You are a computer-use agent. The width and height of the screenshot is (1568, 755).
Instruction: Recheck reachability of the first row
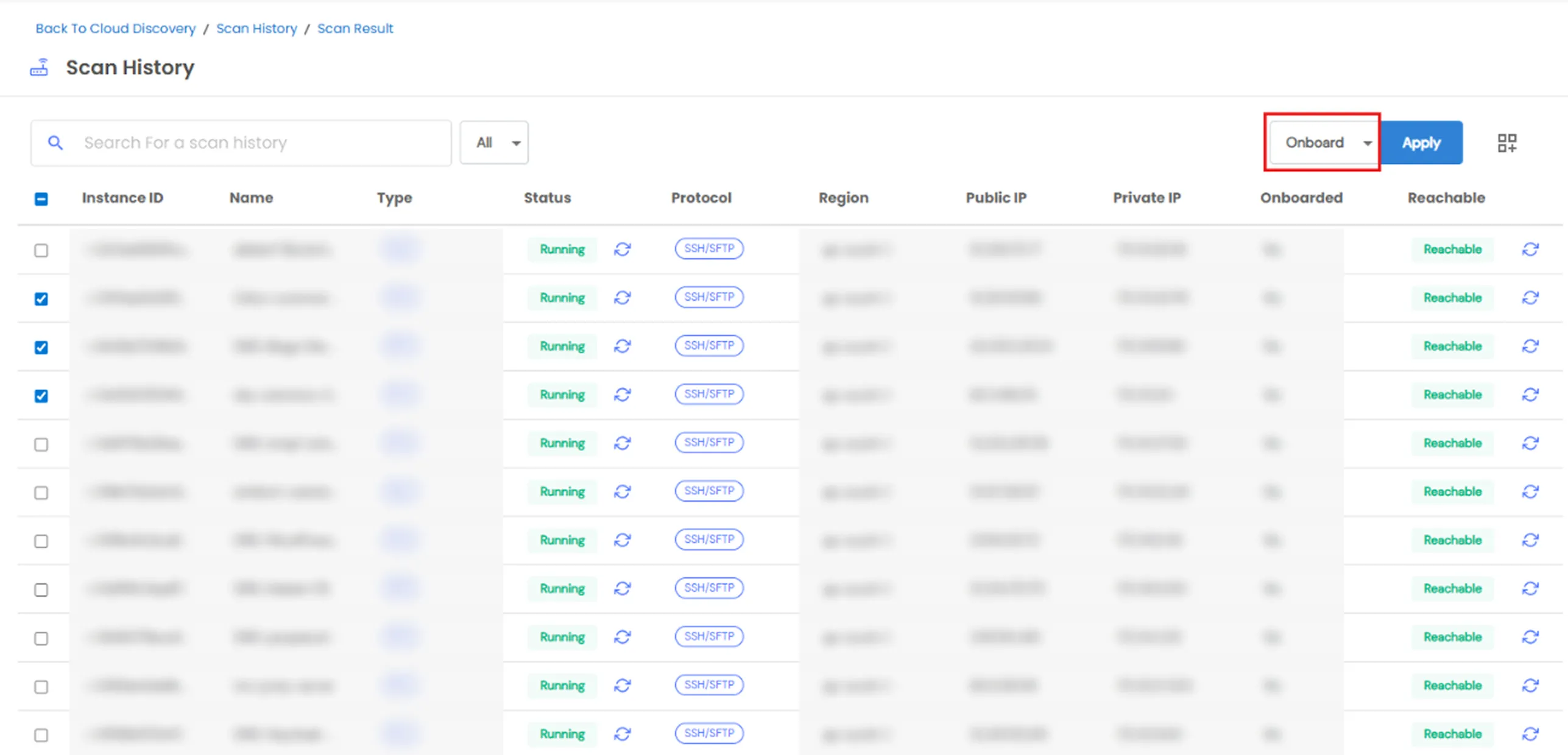click(x=1530, y=249)
